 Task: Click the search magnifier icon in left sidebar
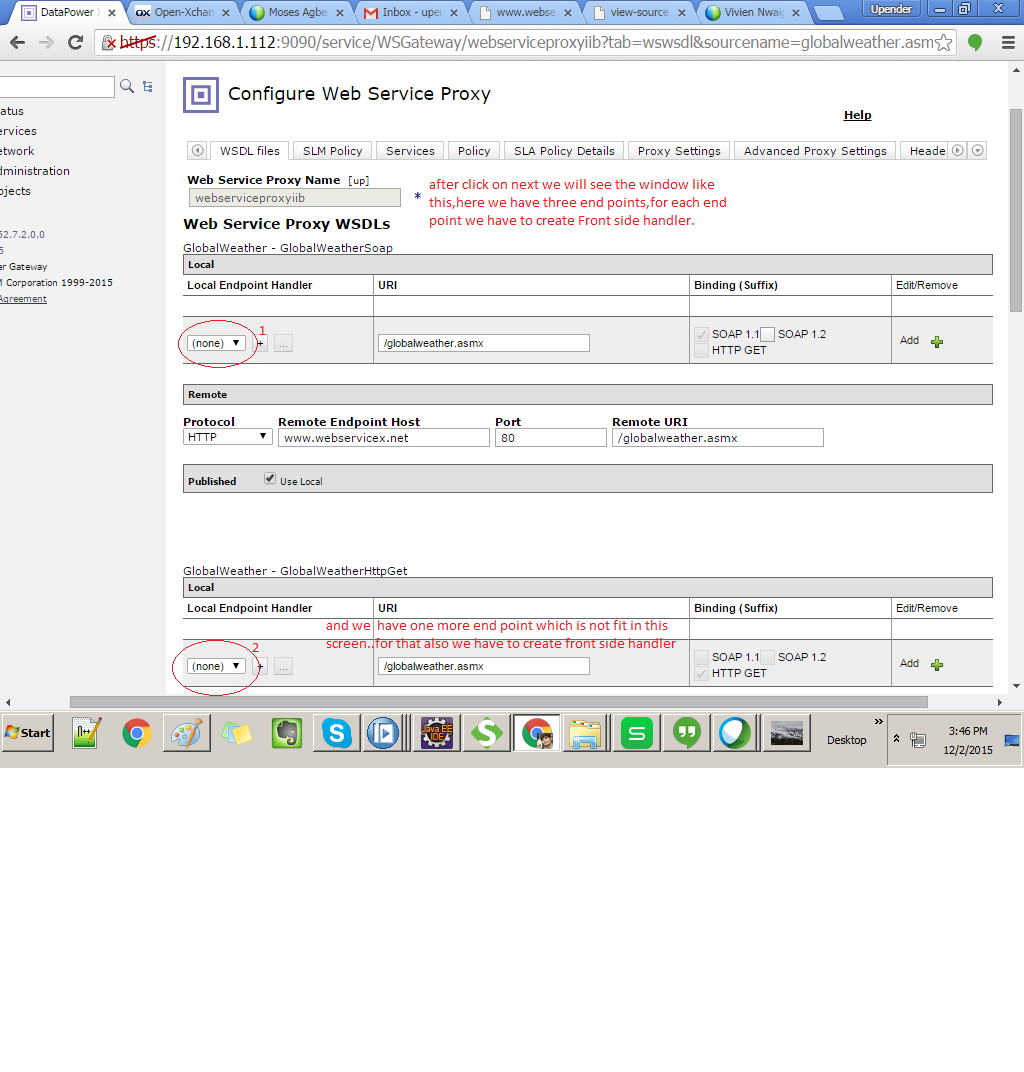pyautogui.click(x=127, y=86)
